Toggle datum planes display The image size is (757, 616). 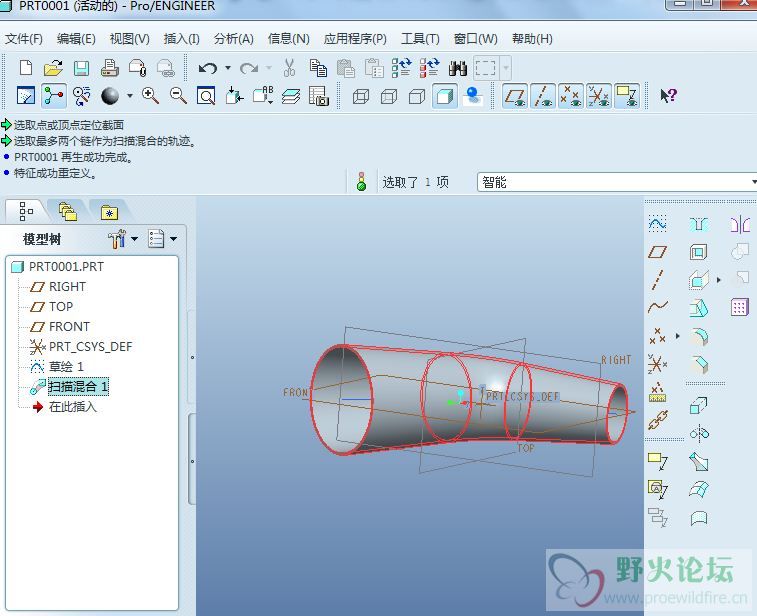pos(515,96)
